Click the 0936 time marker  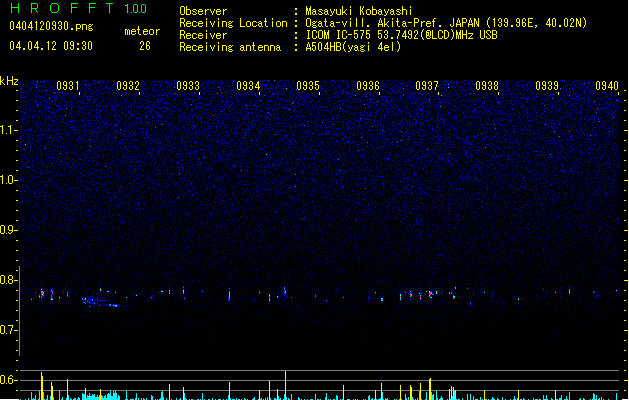point(368,85)
